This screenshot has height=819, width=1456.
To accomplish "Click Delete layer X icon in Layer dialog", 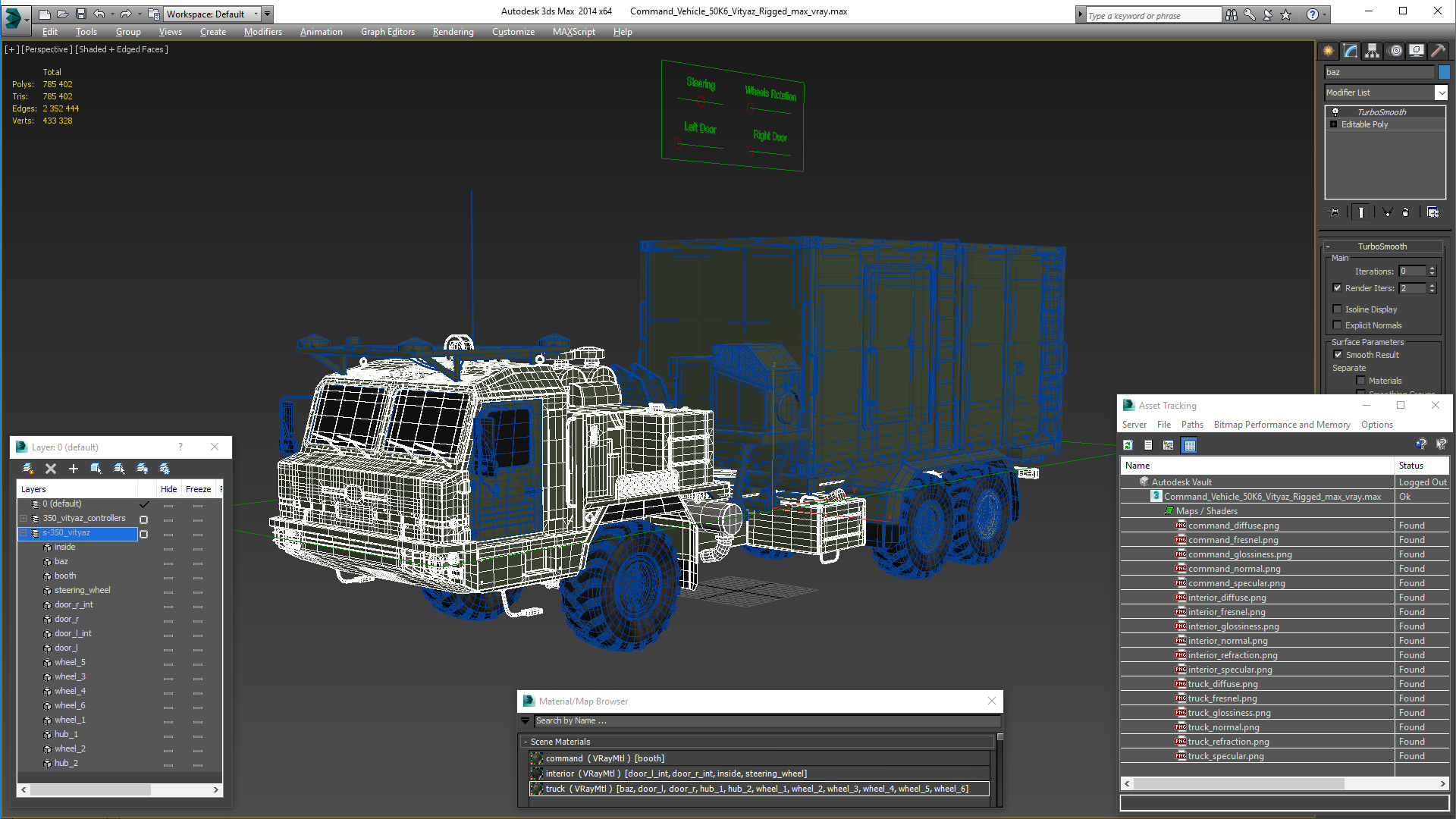I will coord(51,469).
